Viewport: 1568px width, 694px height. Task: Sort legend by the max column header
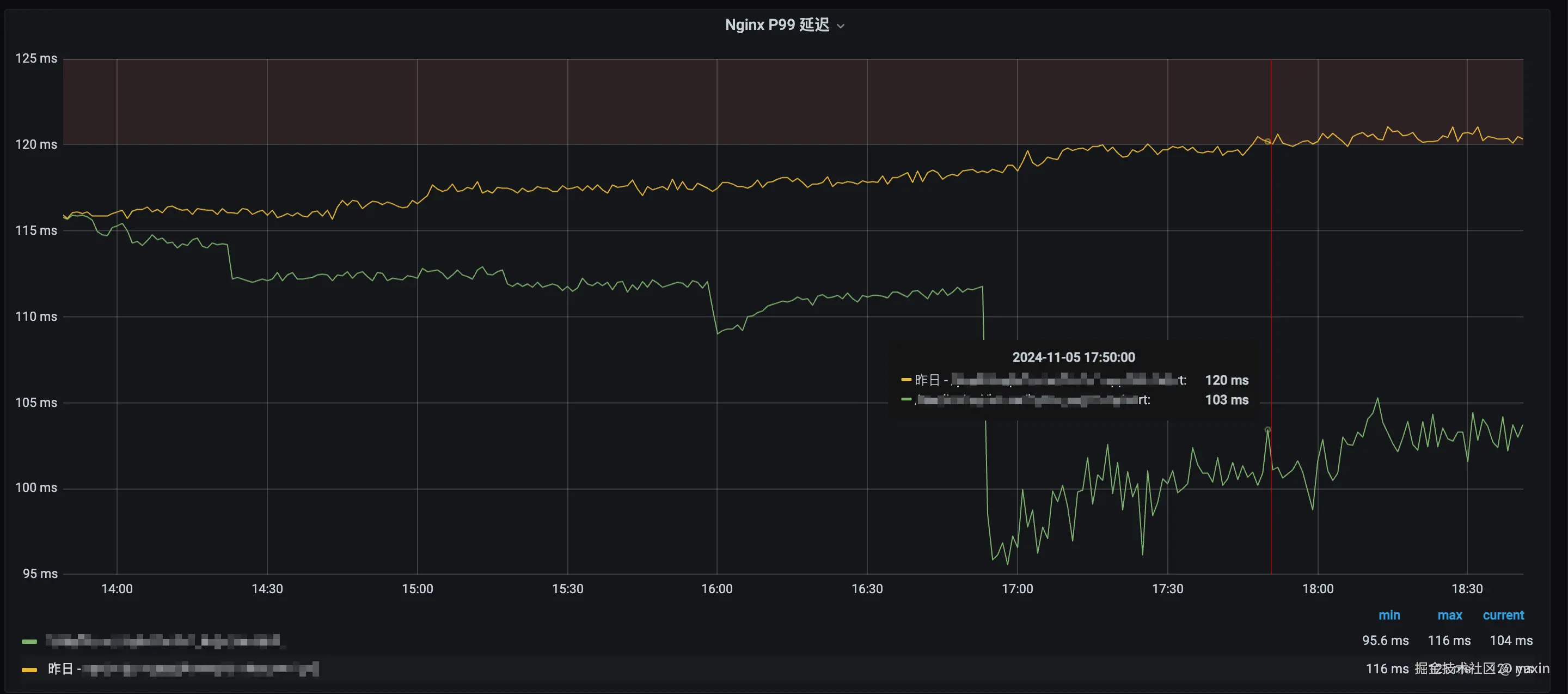click(1449, 615)
